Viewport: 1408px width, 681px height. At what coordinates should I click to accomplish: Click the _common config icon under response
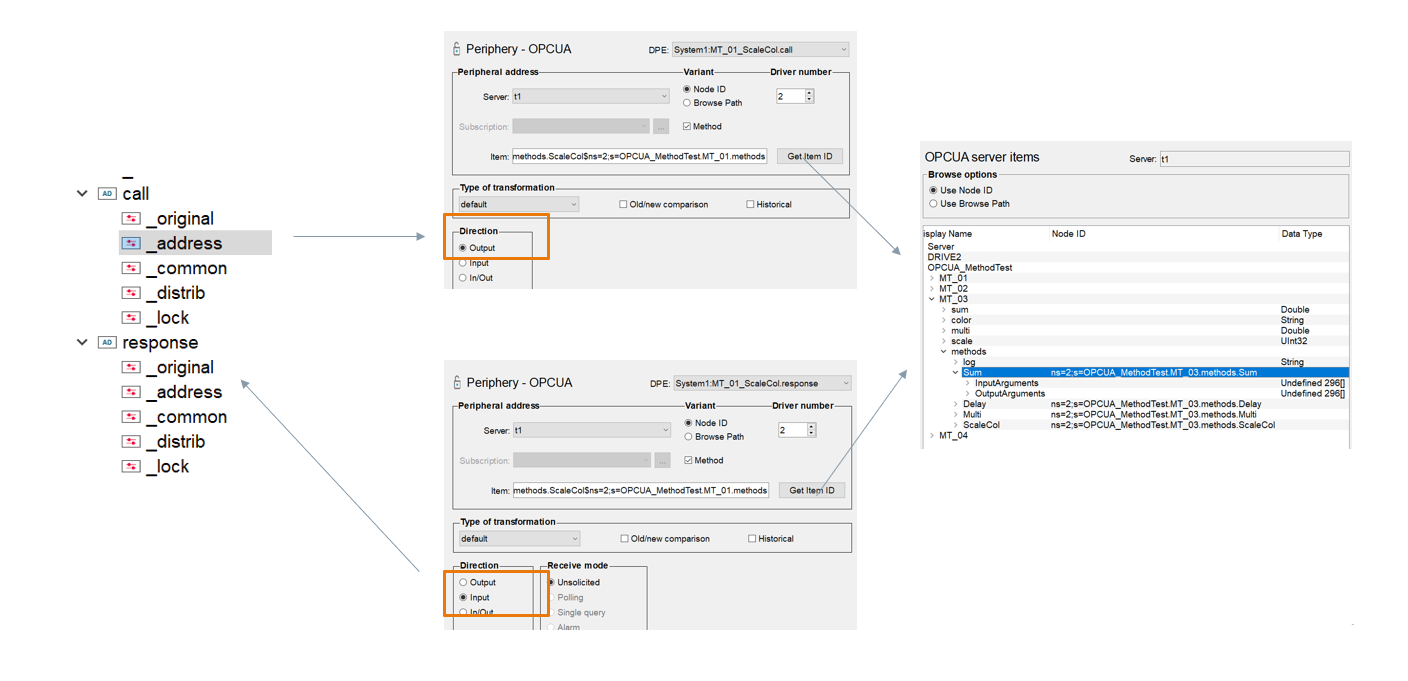131,417
